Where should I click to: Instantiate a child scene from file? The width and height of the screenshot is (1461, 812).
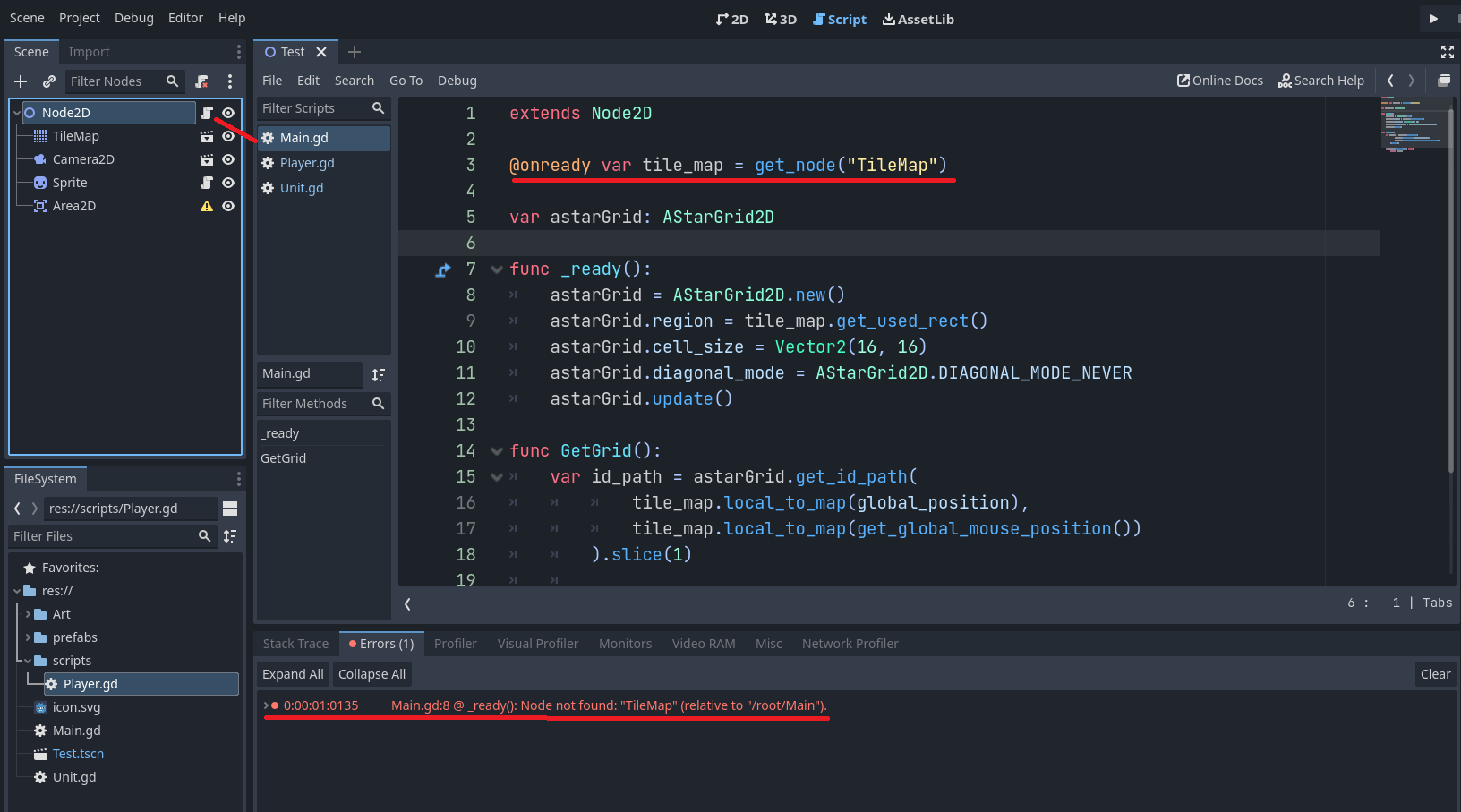click(49, 81)
